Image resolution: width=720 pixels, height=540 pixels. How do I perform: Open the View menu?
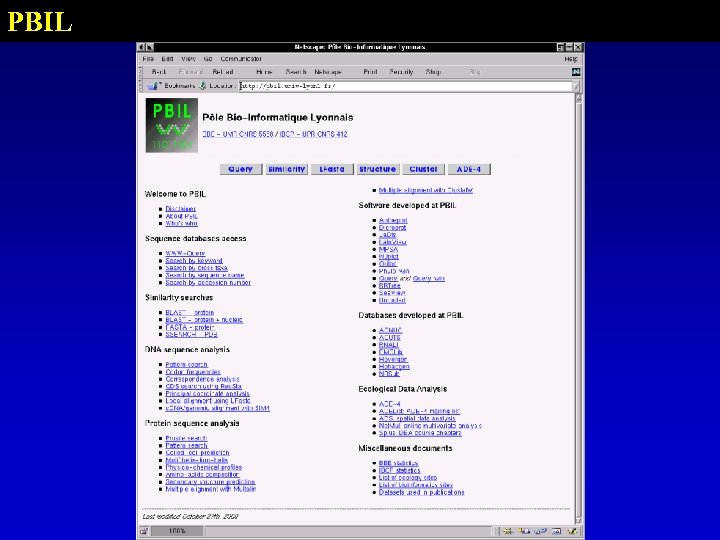188,59
